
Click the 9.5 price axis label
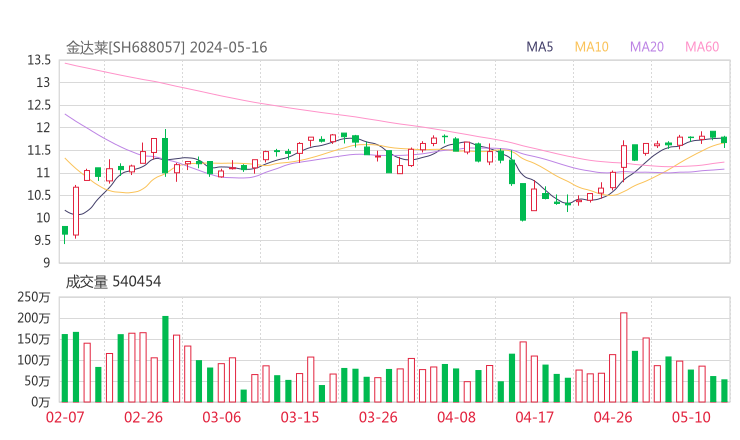(x=42, y=241)
